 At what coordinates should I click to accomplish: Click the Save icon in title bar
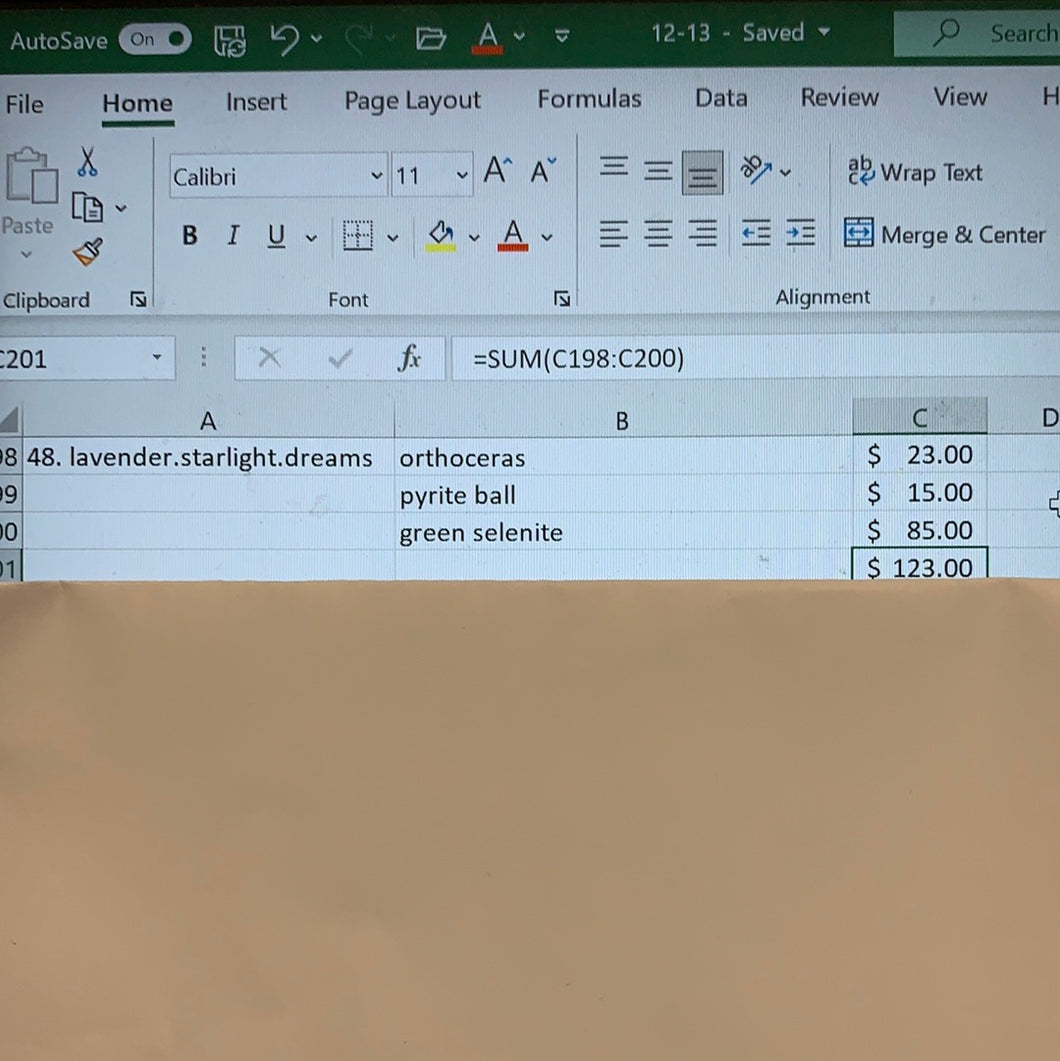[x=230, y=41]
